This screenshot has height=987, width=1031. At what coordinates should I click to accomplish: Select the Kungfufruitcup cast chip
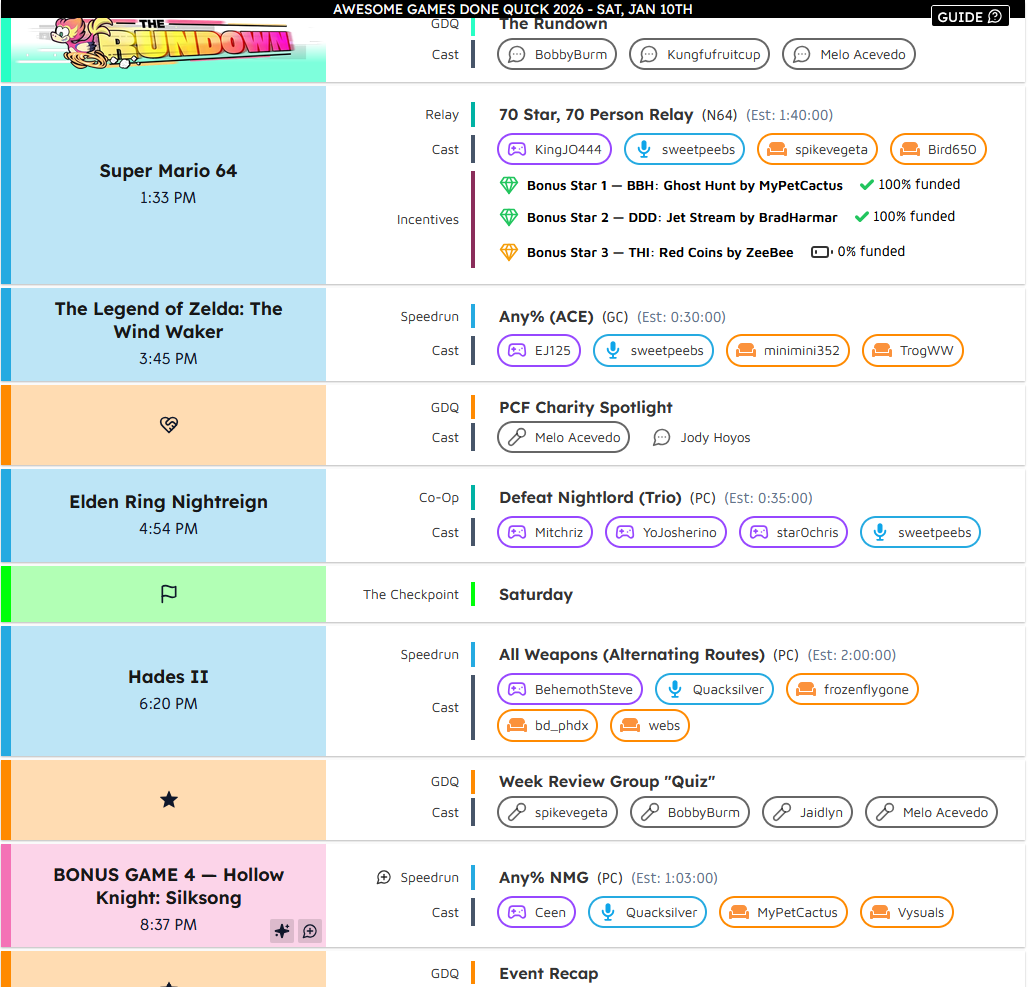(x=699, y=55)
